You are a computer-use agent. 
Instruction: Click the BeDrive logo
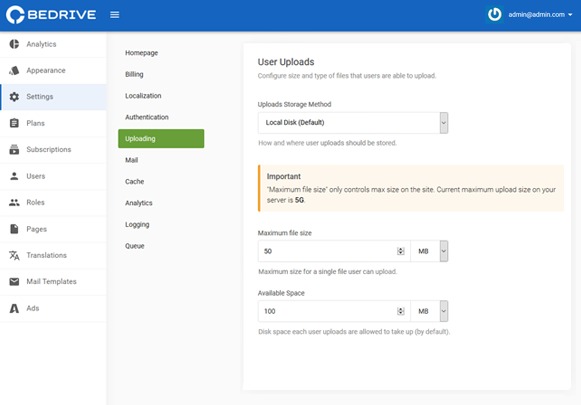[x=51, y=15]
